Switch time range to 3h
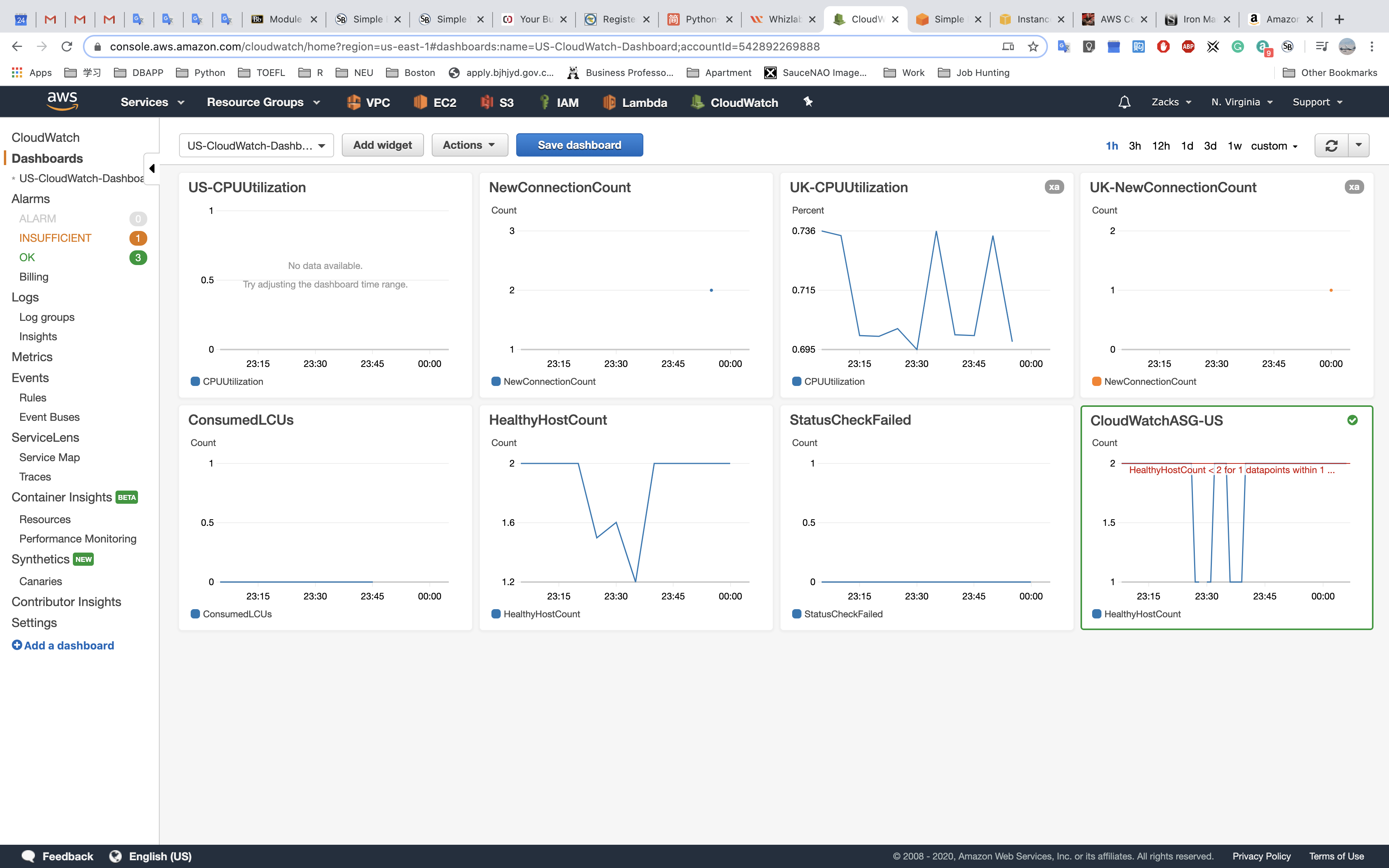 tap(1135, 146)
